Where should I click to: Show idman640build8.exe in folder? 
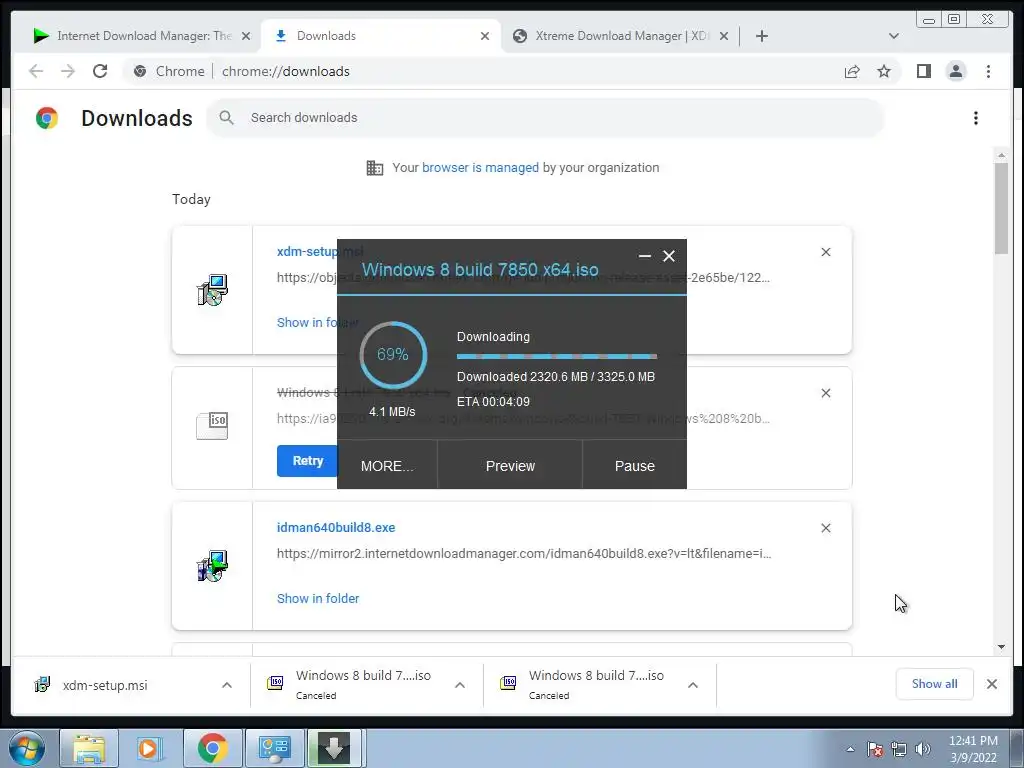318,598
